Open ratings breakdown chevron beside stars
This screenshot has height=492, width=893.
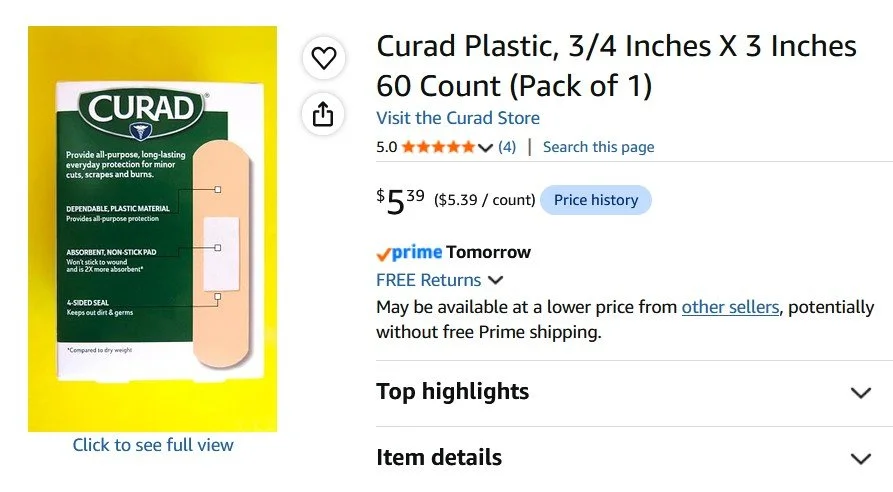point(485,147)
